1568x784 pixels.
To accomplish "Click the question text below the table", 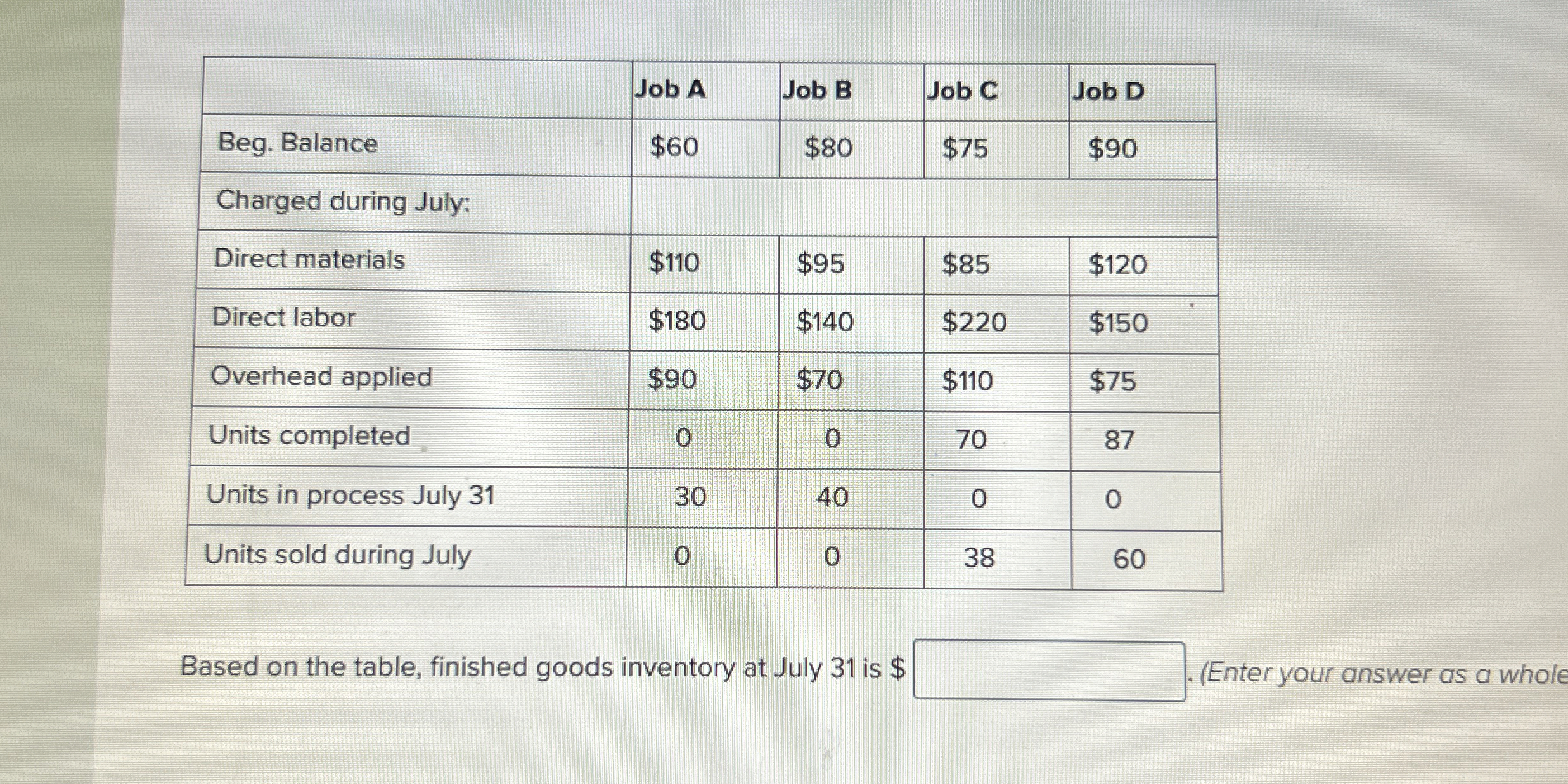I will 543,667.
